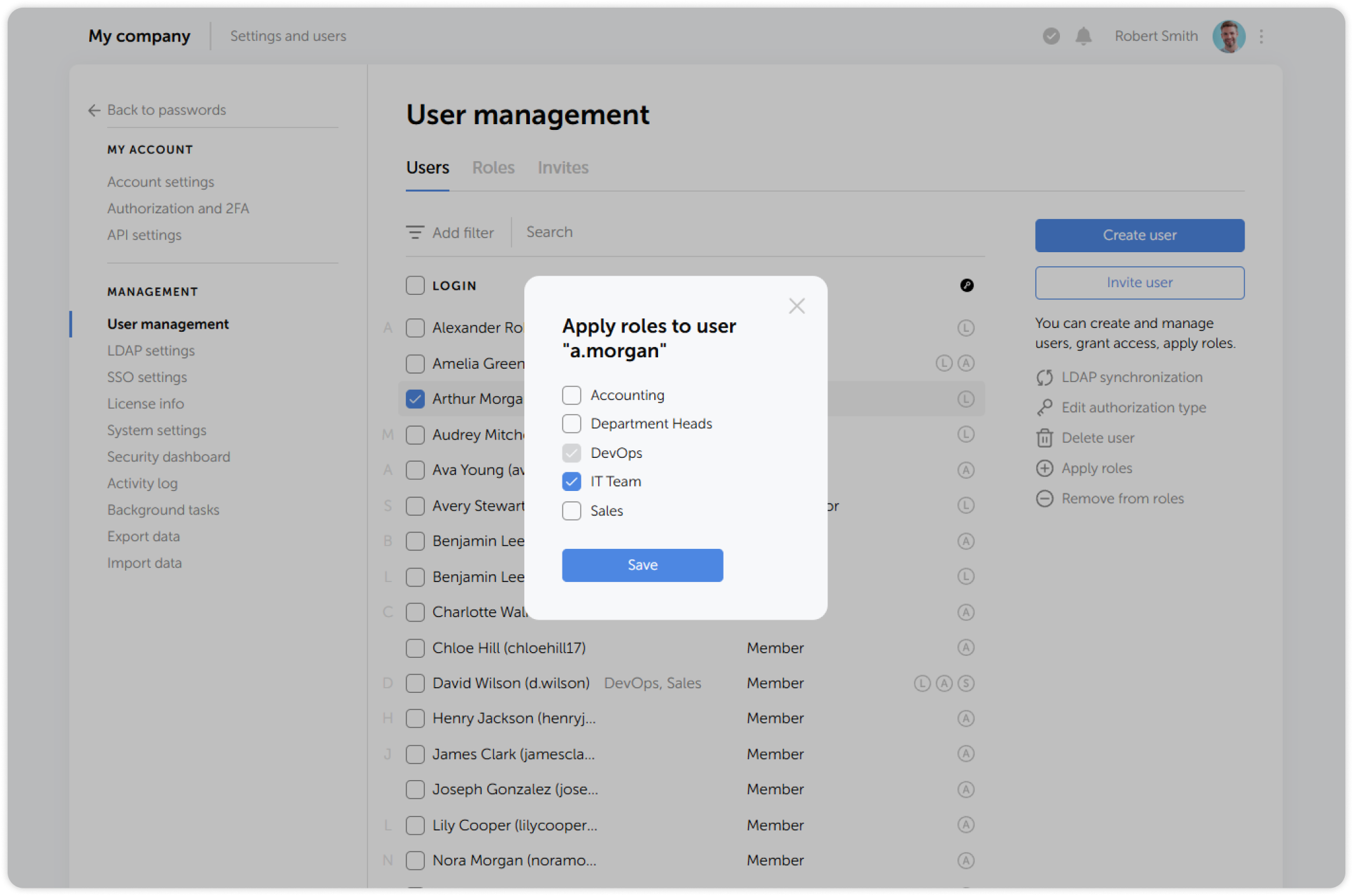Close the Apply roles dialog

point(796,306)
